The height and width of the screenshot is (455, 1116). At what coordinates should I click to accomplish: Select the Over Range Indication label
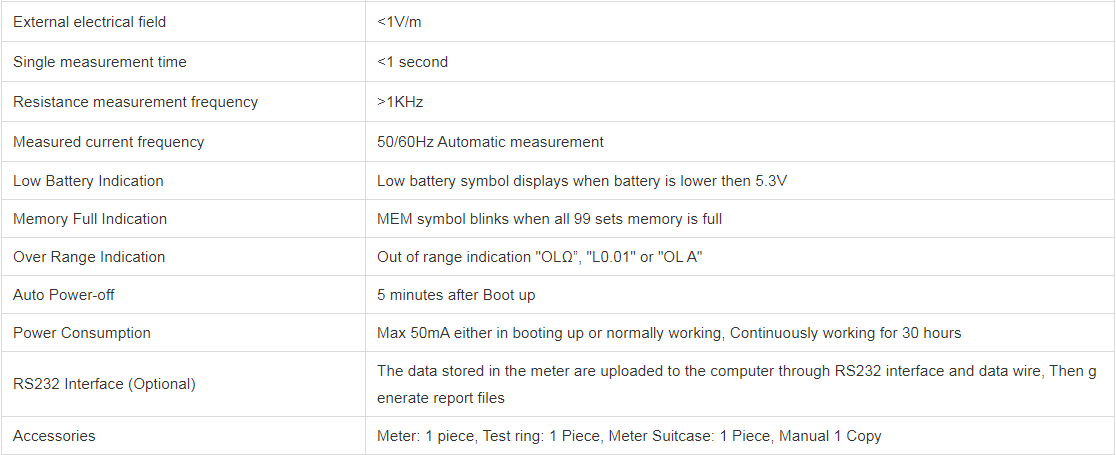(89, 257)
